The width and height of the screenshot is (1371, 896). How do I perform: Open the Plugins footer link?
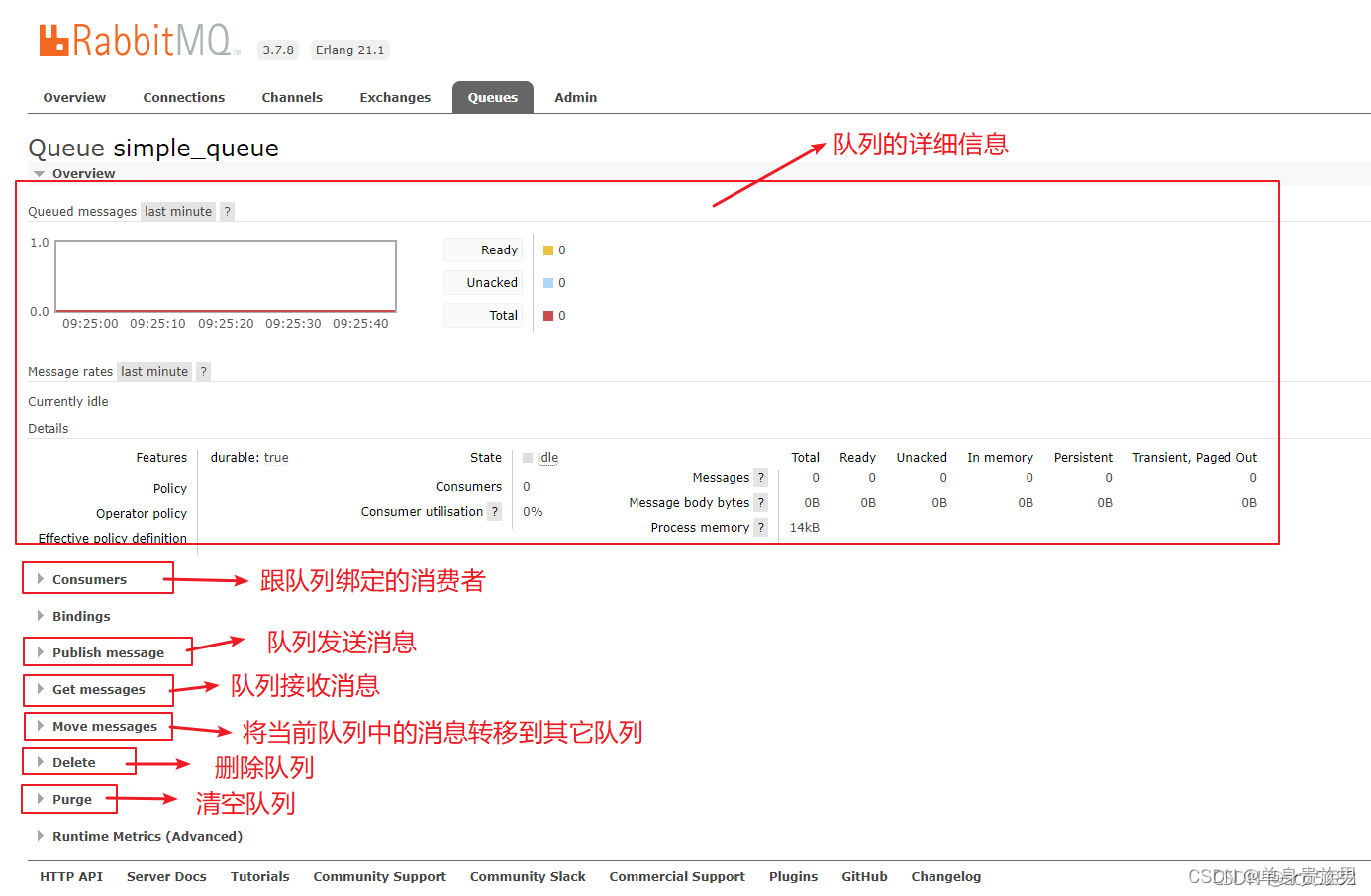pyautogui.click(x=794, y=876)
